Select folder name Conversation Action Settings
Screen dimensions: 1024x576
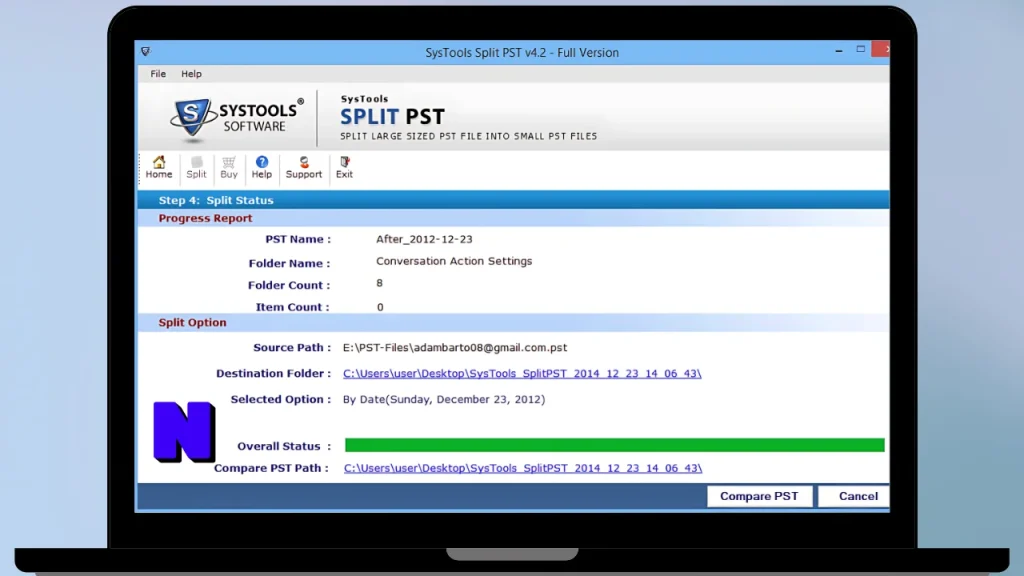pos(454,261)
